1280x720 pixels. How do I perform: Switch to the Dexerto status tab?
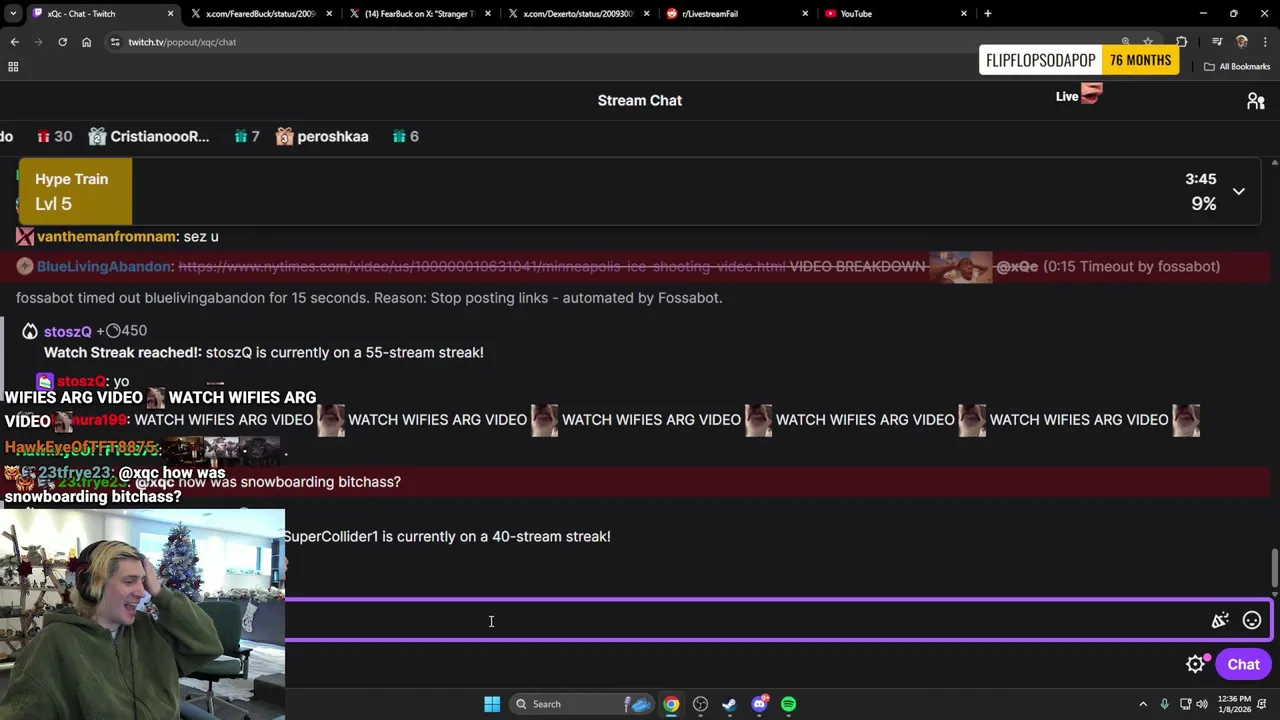579,14
